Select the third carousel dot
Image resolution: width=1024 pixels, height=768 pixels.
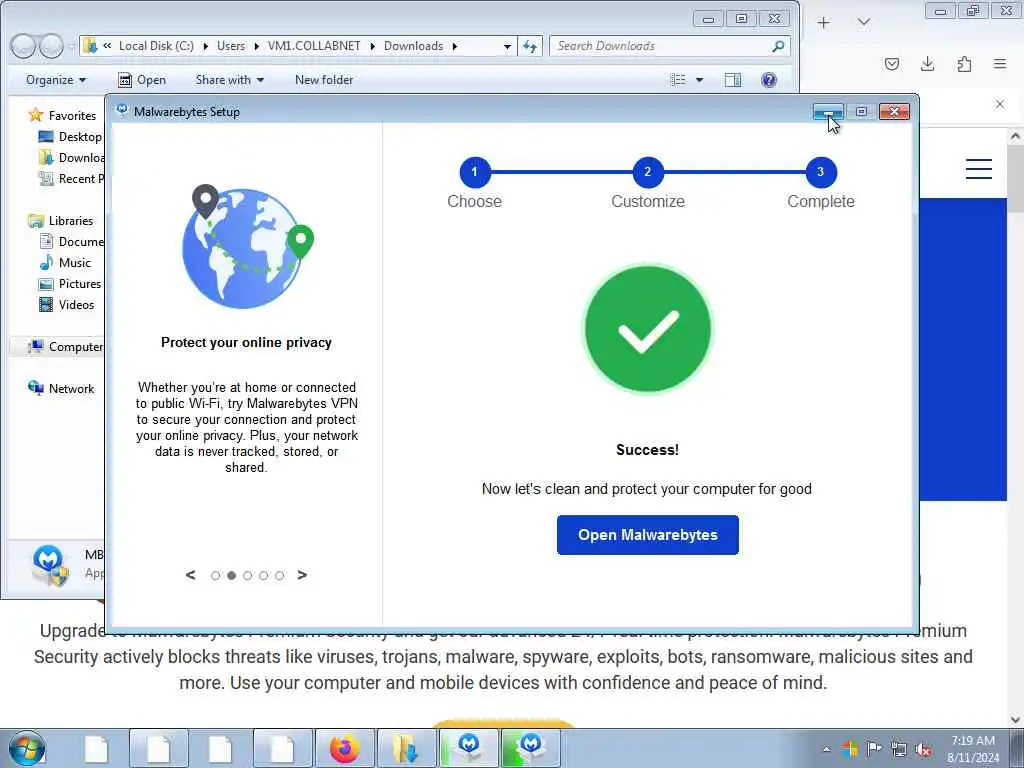[248, 575]
